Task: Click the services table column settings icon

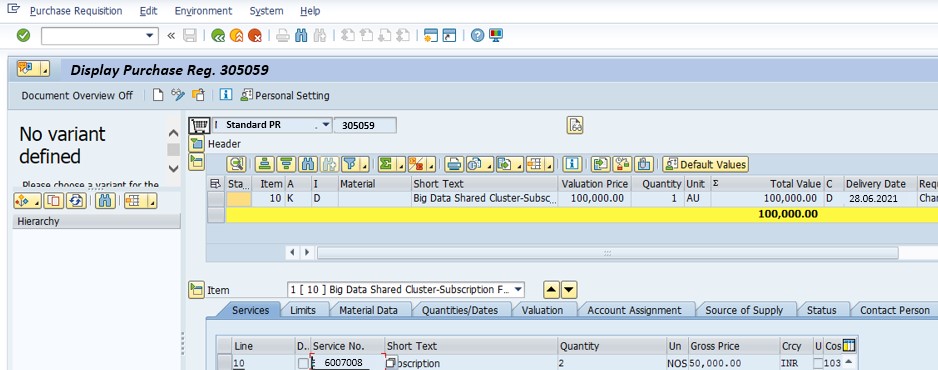Action: (x=849, y=345)
